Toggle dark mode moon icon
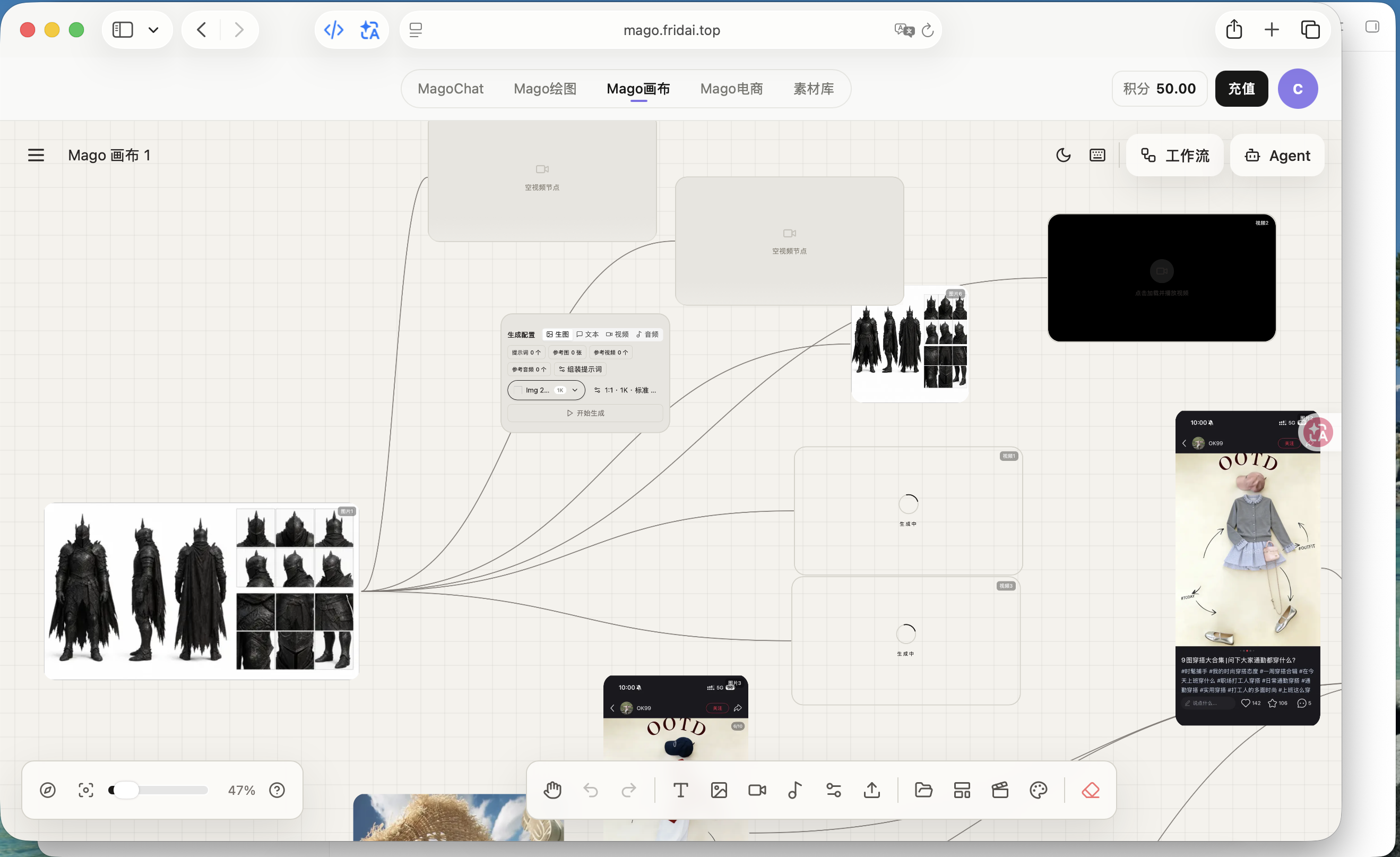1400x857 pixels. [1063, 155]
